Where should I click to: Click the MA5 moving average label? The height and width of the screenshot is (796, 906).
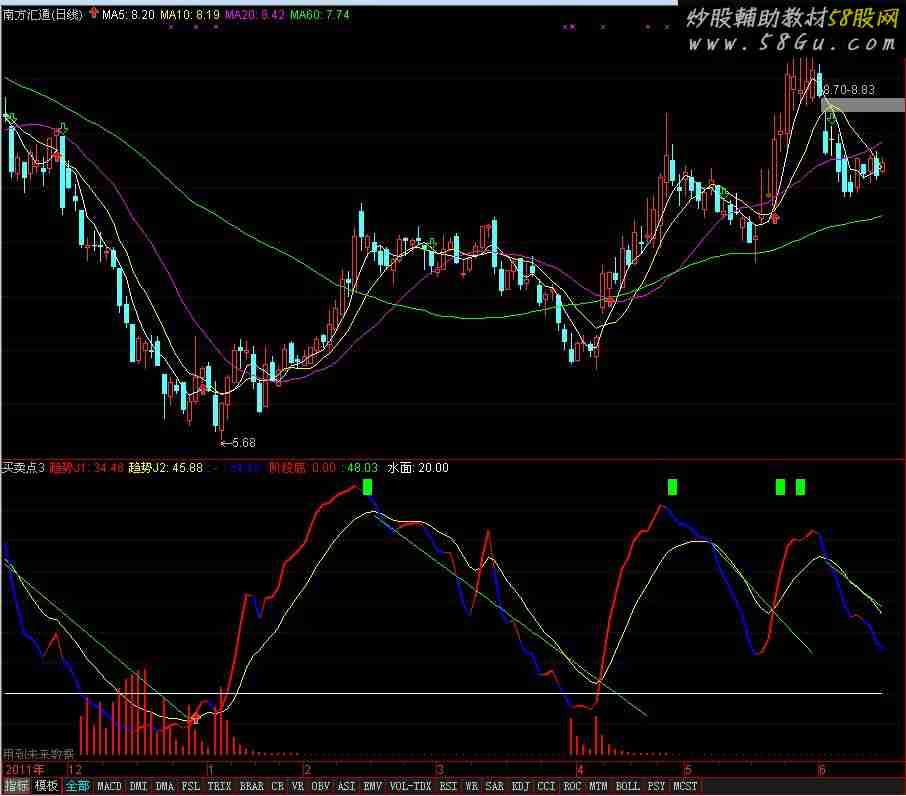pyautogui.click(x=129, y=15)
